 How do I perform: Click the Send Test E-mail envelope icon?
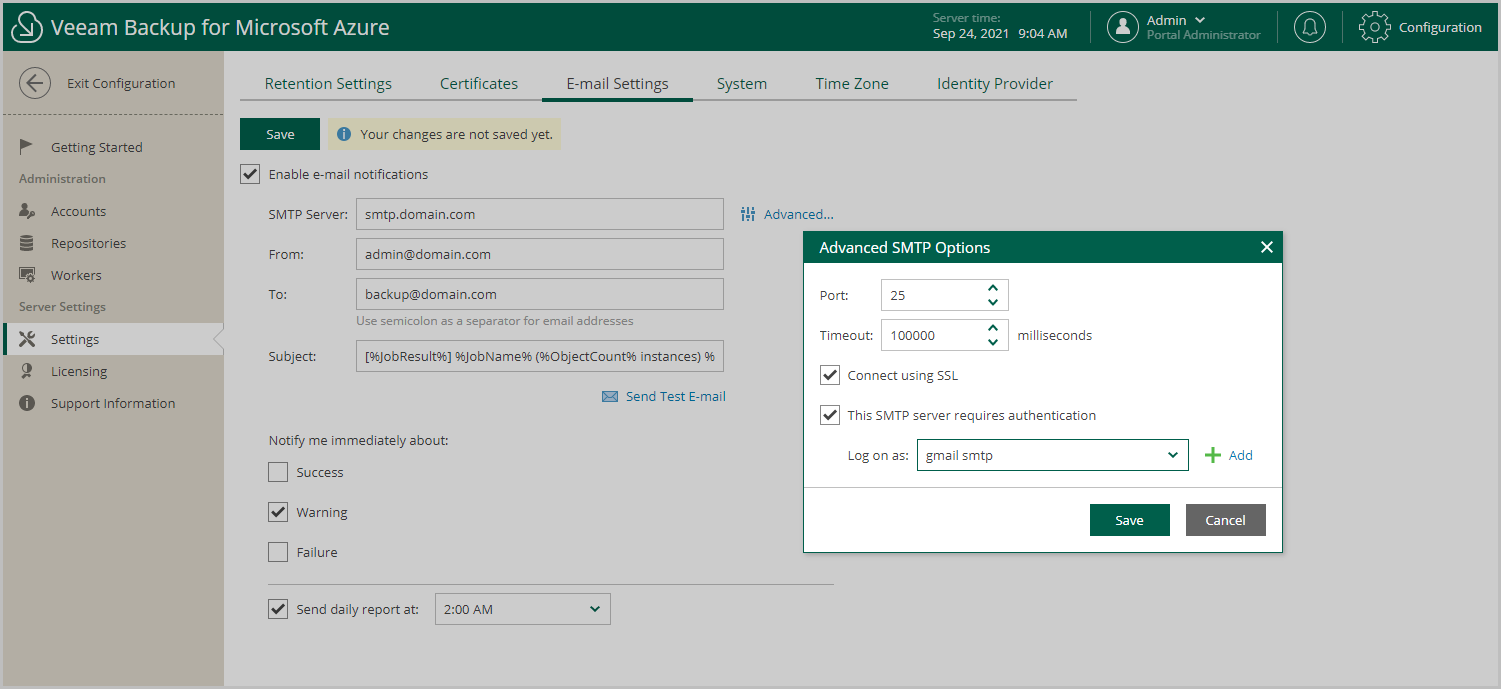[610, 397]
